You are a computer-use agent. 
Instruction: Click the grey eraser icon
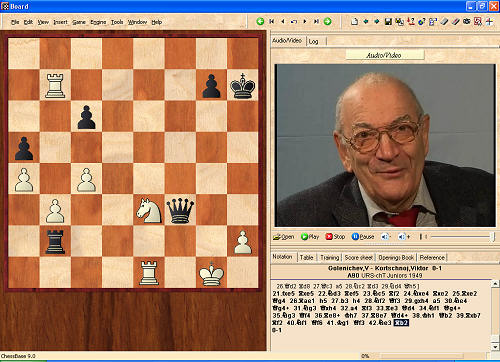444,22
